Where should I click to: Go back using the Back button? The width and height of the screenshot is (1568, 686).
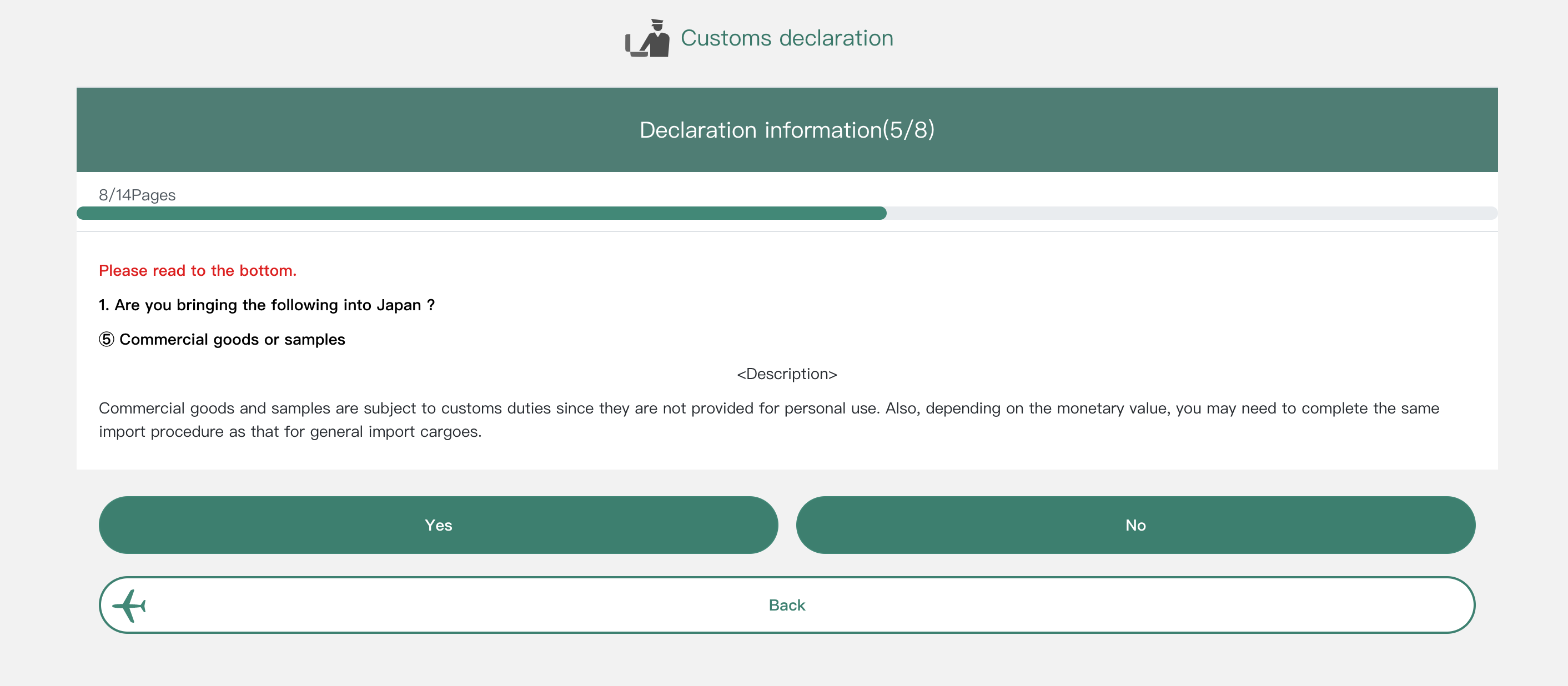coord(786,605)
